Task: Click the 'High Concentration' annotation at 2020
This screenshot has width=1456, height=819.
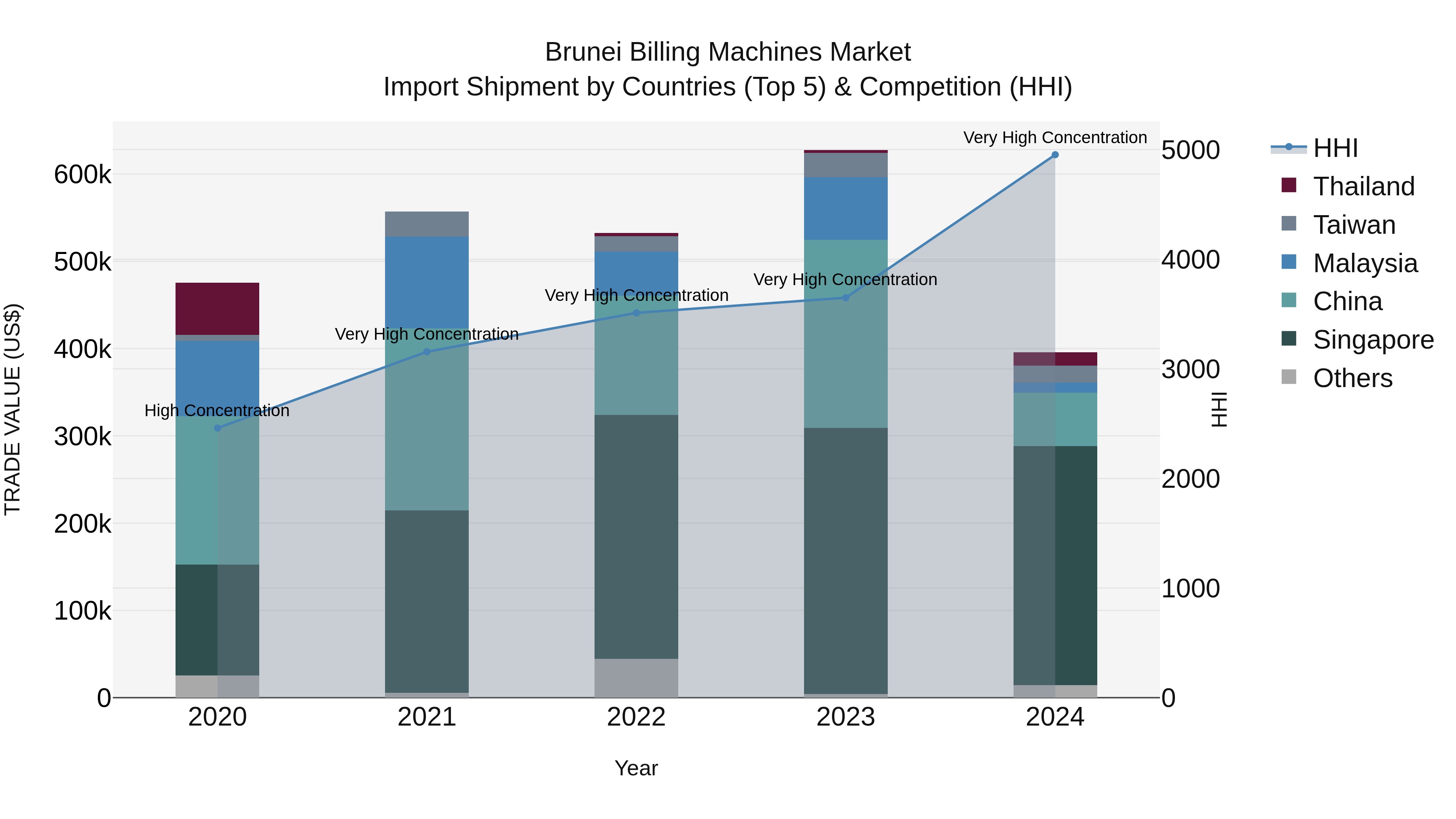Action: coord(217,411)
